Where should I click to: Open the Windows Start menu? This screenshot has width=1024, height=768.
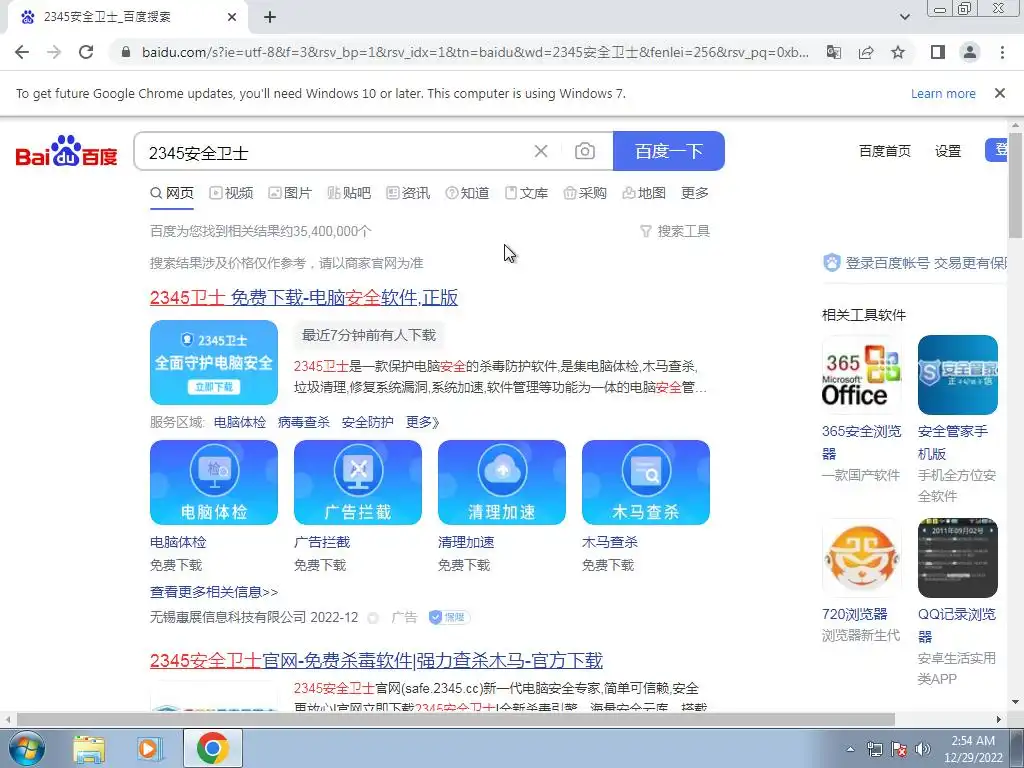(x=26, y=748)
